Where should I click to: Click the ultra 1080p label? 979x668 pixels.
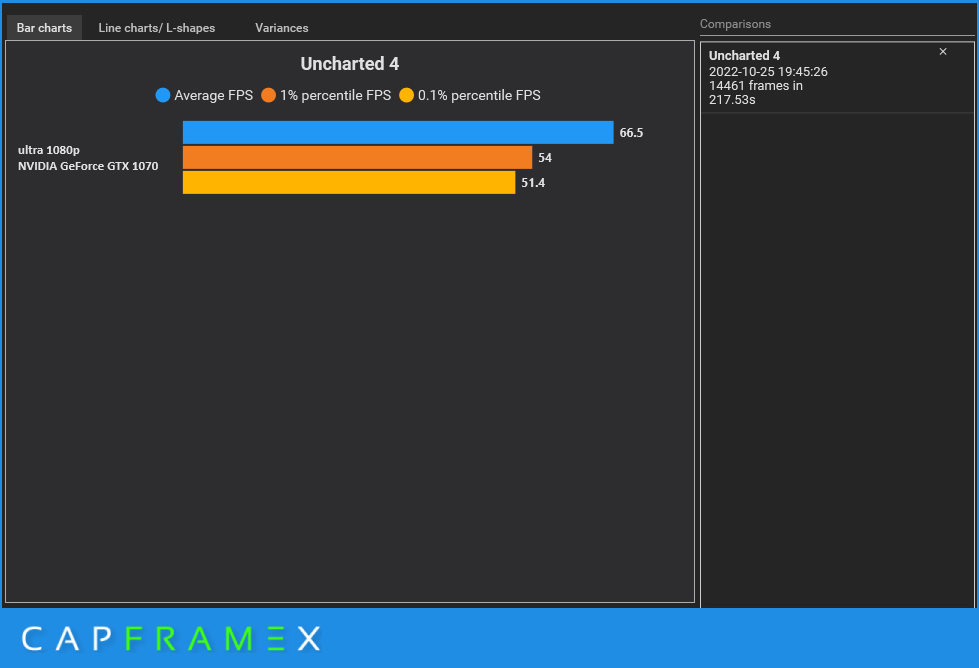(x=49, y=150)
